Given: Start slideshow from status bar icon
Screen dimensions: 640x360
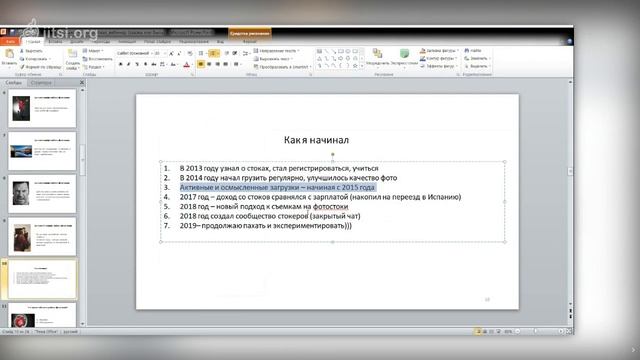Looking at the screenshot, I should (498, 331).
